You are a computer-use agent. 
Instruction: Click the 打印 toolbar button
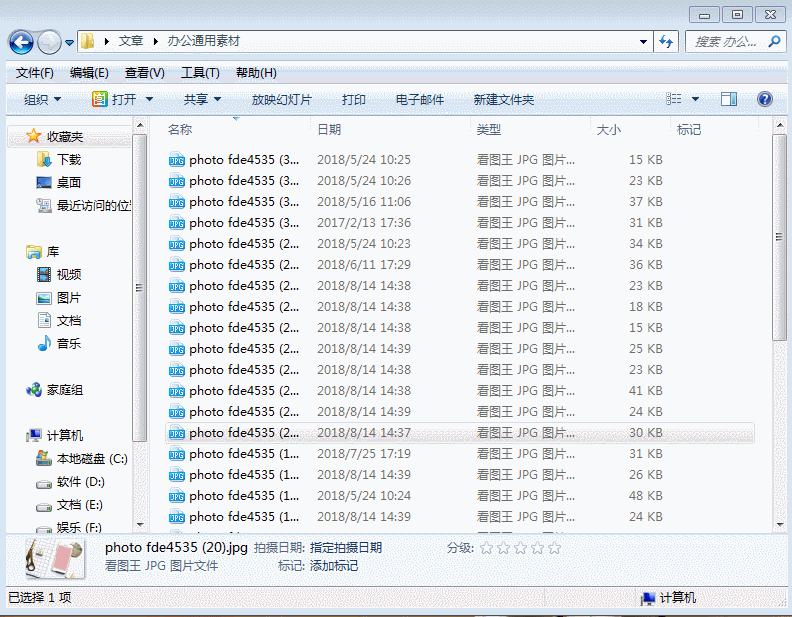click(x=354, y=99)
